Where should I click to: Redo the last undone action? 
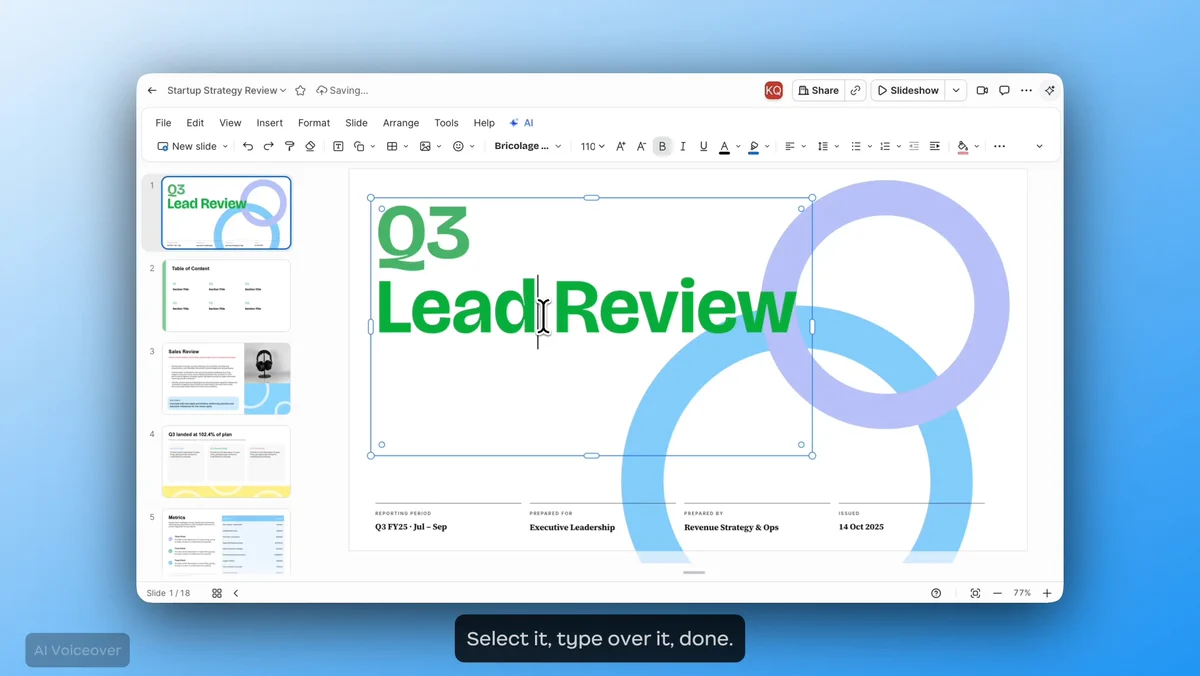click(269, 146)
